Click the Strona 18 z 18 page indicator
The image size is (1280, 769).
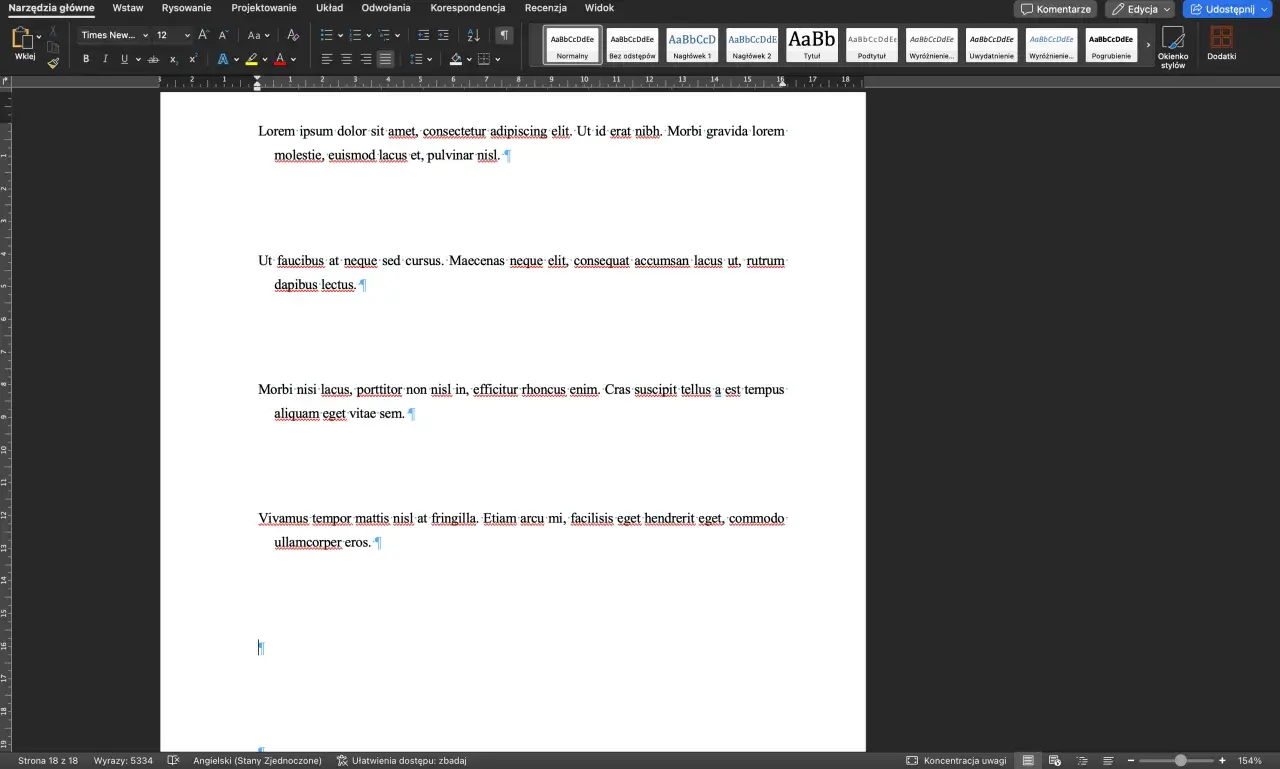[x=48, y=761]
